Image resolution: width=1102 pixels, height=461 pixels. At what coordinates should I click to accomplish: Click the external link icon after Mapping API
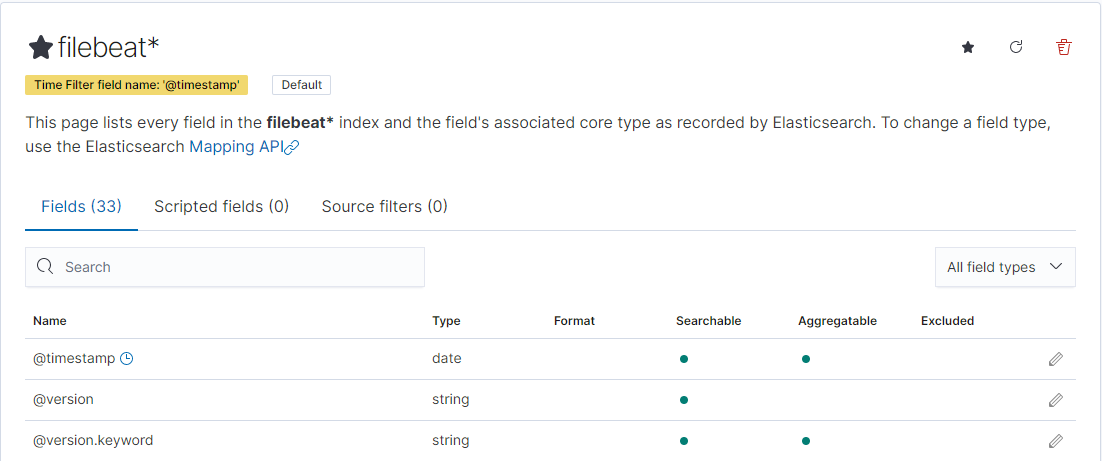tap(291, 147)
